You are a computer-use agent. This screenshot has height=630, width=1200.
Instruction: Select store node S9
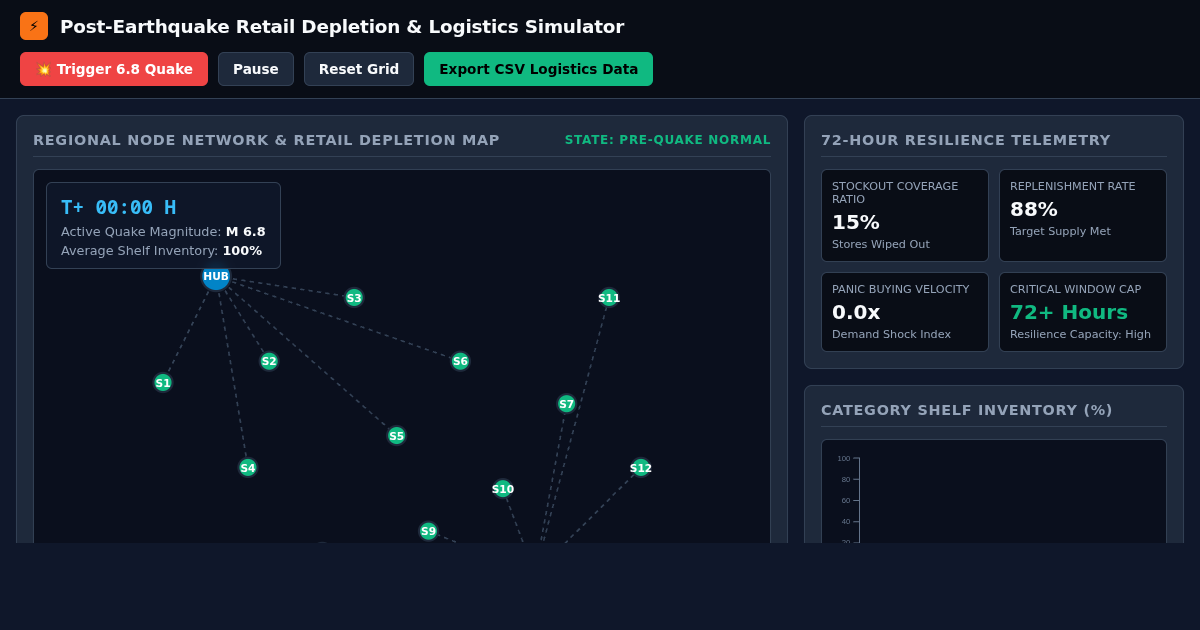[x=429, y=532]
